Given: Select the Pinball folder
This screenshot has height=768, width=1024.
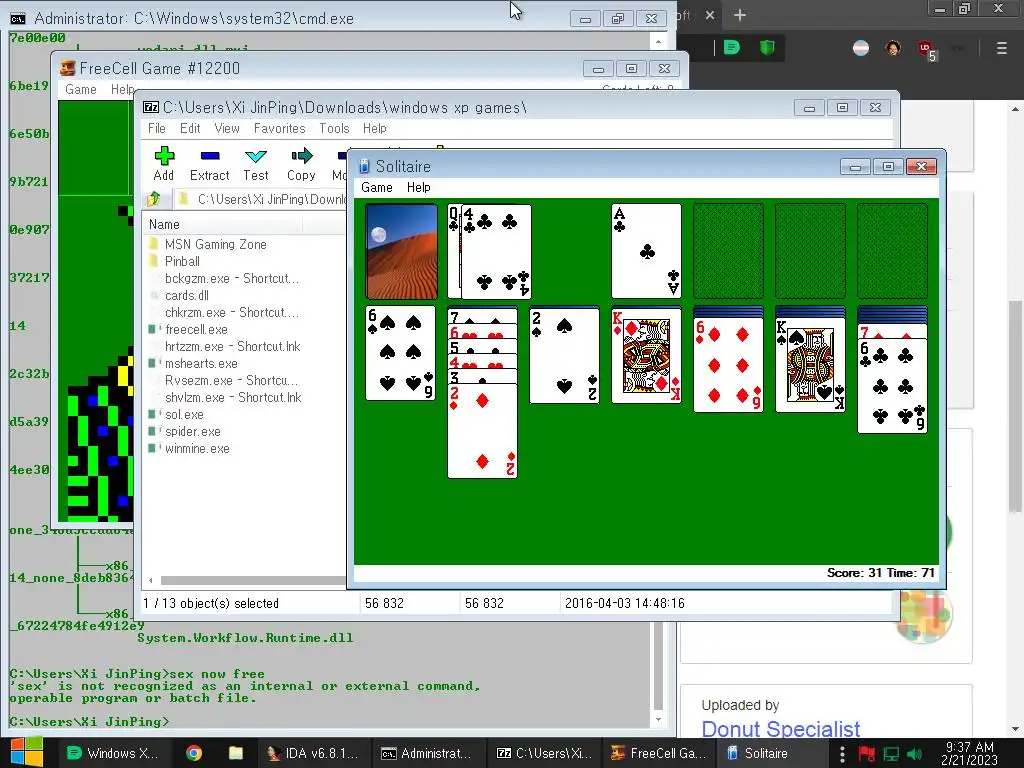Looking at the screenshot, I should click(x=182, y=261).
